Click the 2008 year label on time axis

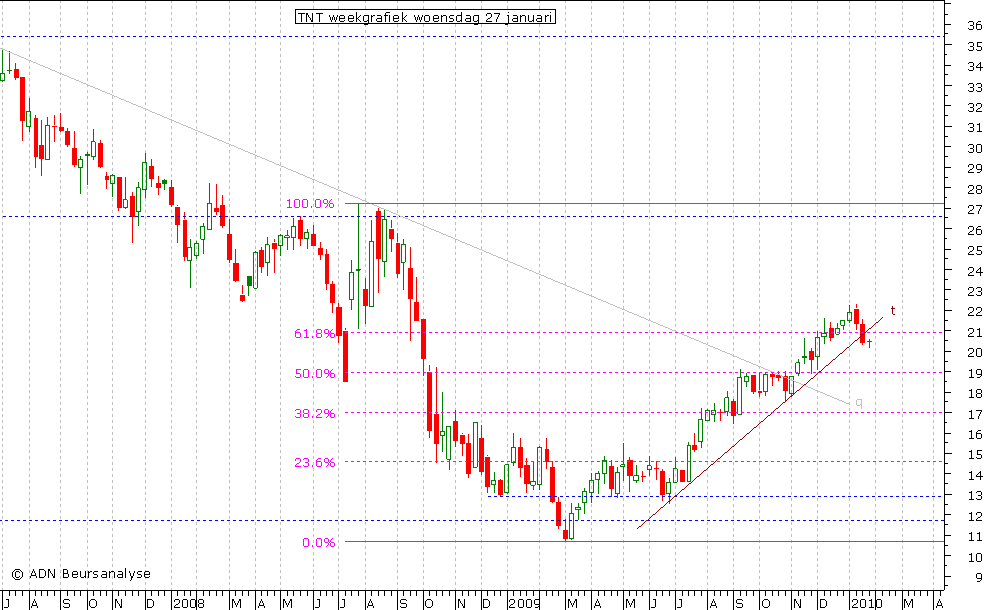pos(188,604)
